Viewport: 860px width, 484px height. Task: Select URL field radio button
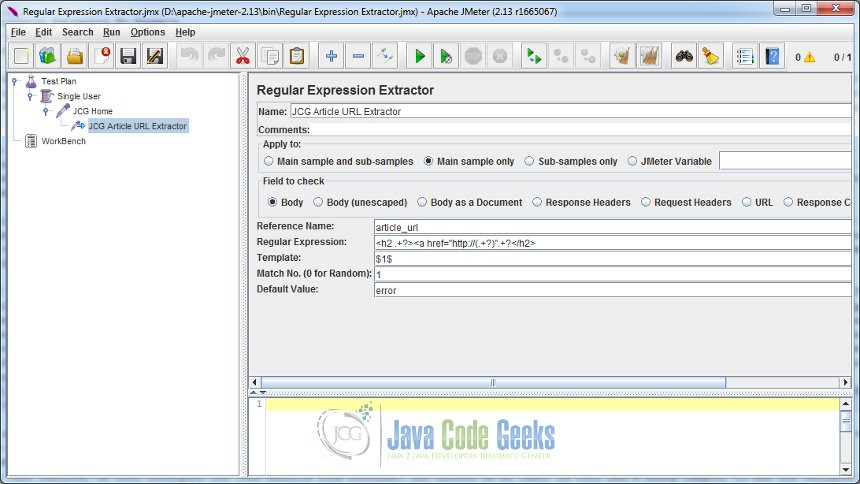tap(746, 202)
